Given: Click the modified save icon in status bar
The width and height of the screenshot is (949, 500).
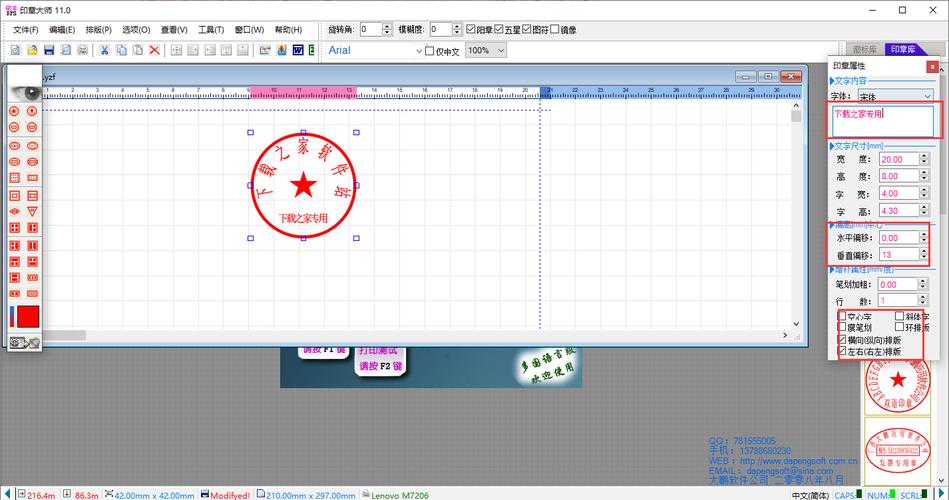Looking at the screenshot, I should [x=205, y=495].
